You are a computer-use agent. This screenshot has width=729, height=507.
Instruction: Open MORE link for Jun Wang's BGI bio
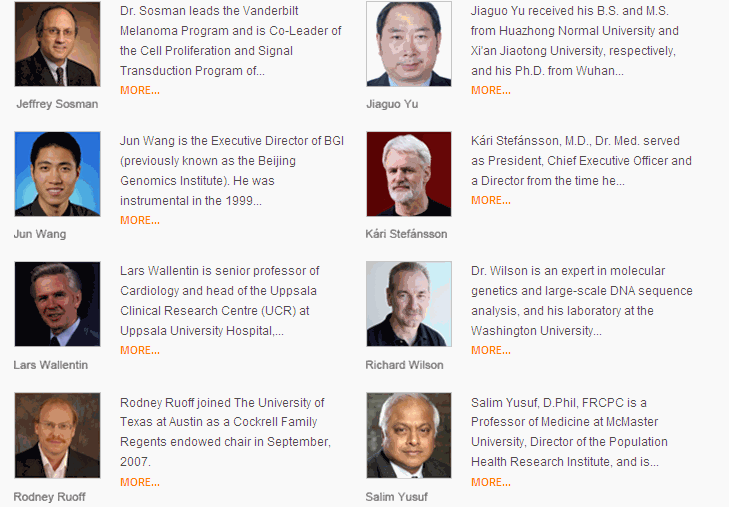tap(140, 220)
